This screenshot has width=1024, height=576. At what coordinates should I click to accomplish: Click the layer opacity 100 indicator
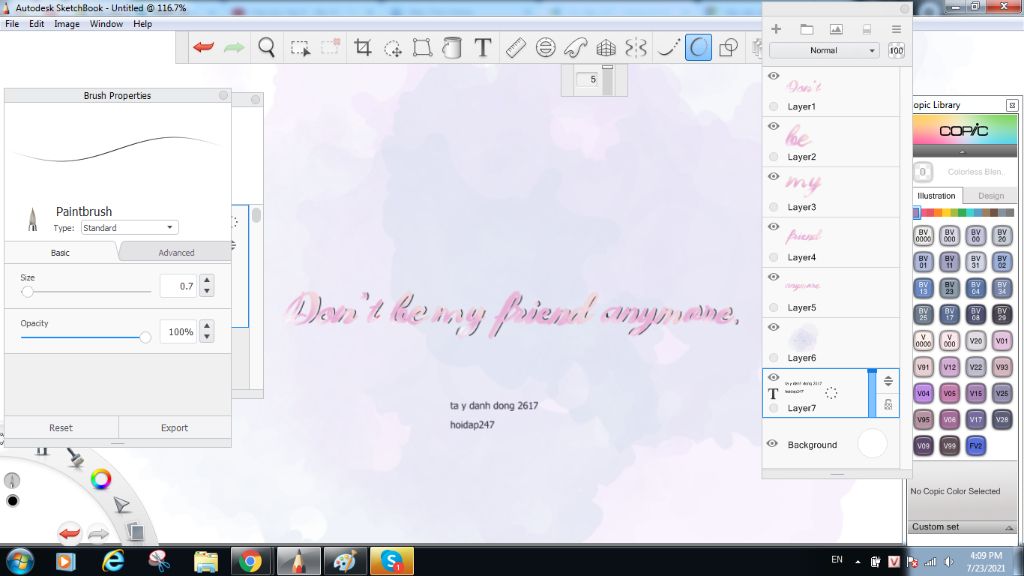pyautogui.click(x=896, y=50)
